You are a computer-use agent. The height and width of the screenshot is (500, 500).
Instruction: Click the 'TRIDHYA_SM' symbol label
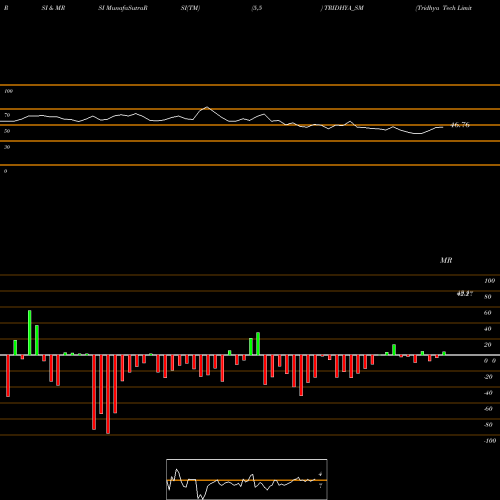[x=343, y=8]
